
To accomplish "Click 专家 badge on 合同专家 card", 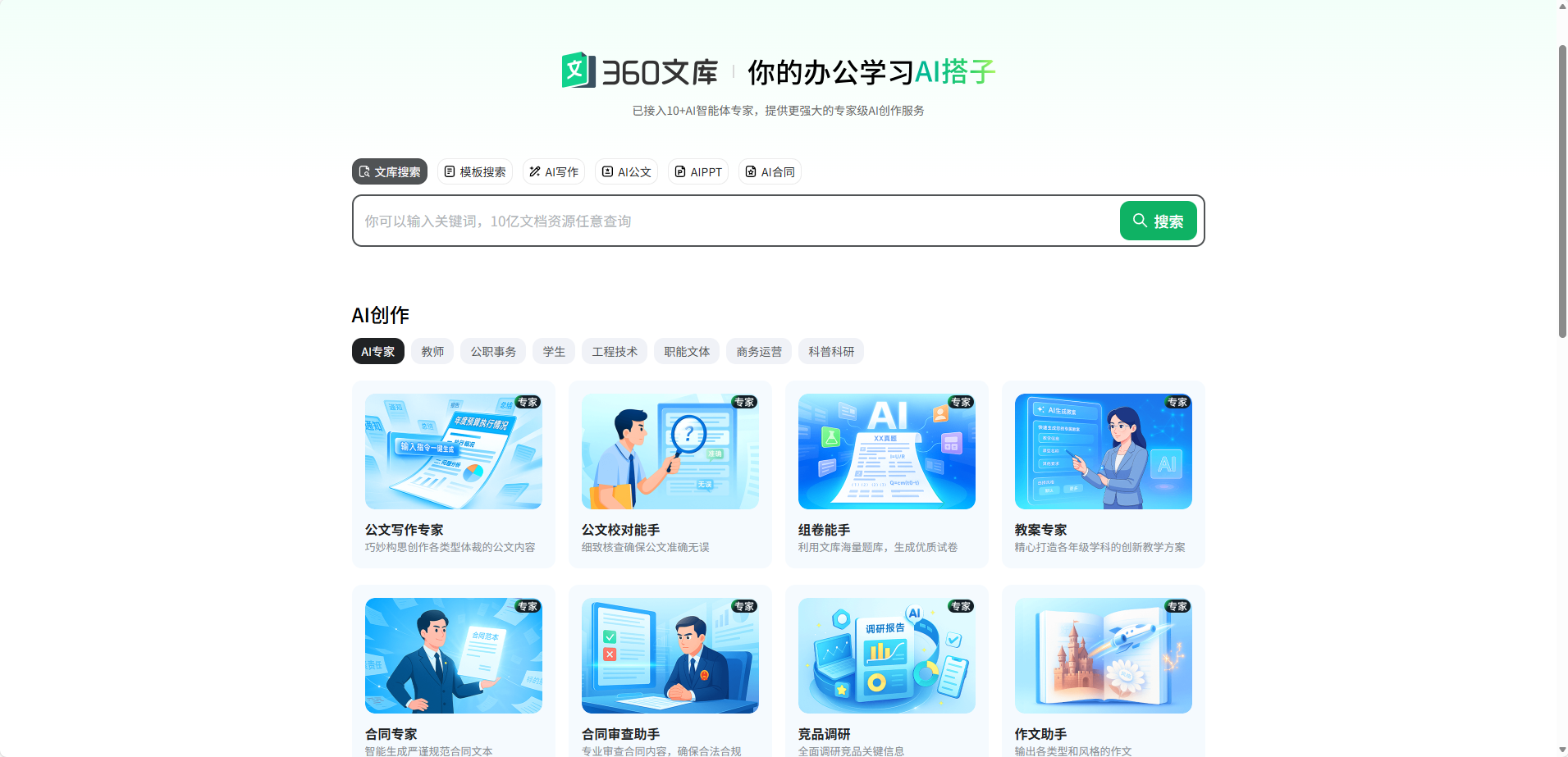I will point(528,606).
